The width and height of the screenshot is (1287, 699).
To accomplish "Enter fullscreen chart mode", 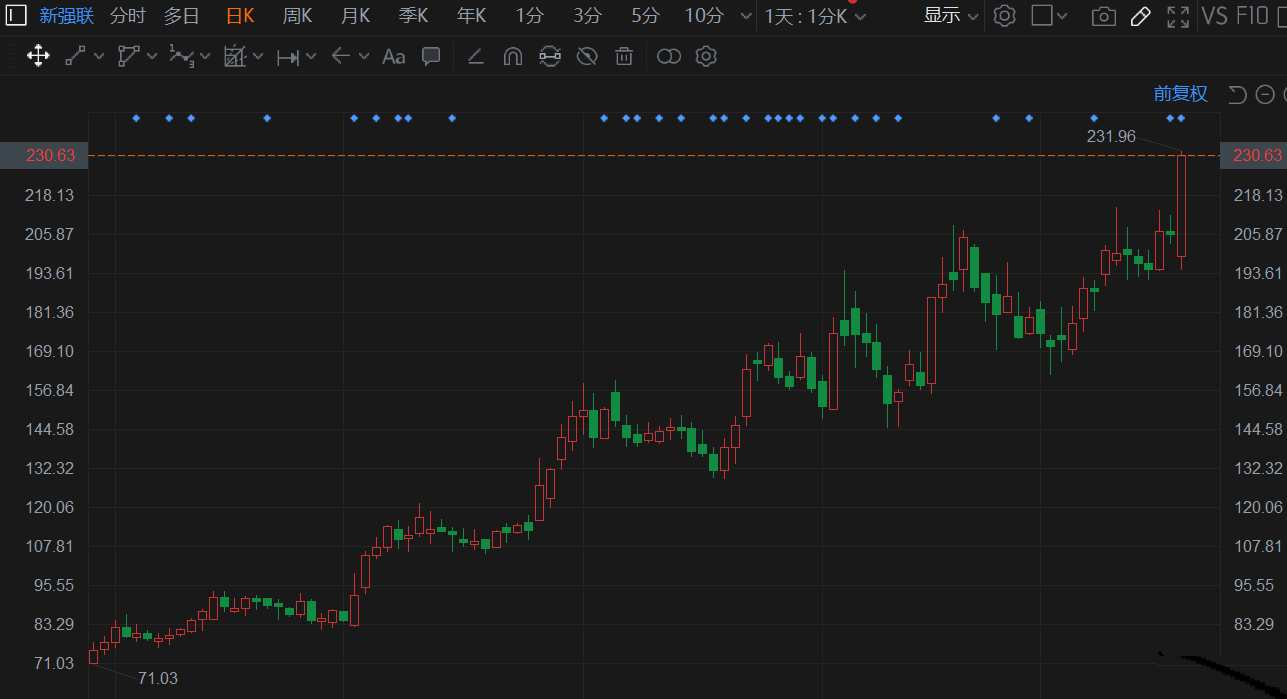I will (x=1179, y=16).
